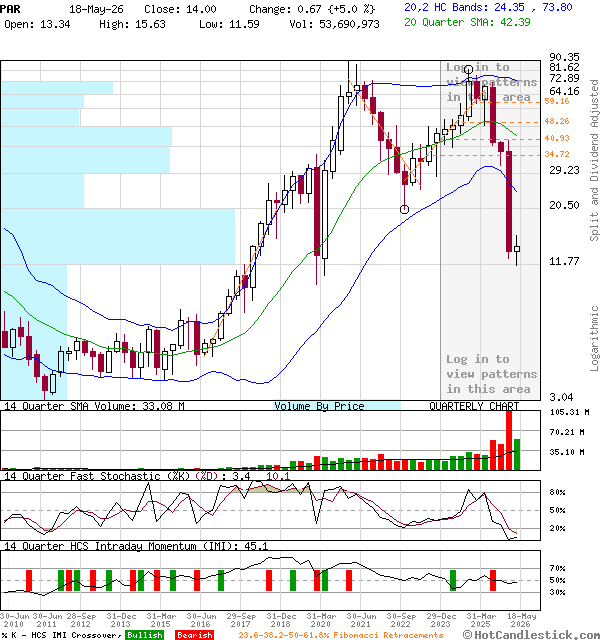
Task: Click the 34.72 Fibonacci level label
Action: click(557, 154)
